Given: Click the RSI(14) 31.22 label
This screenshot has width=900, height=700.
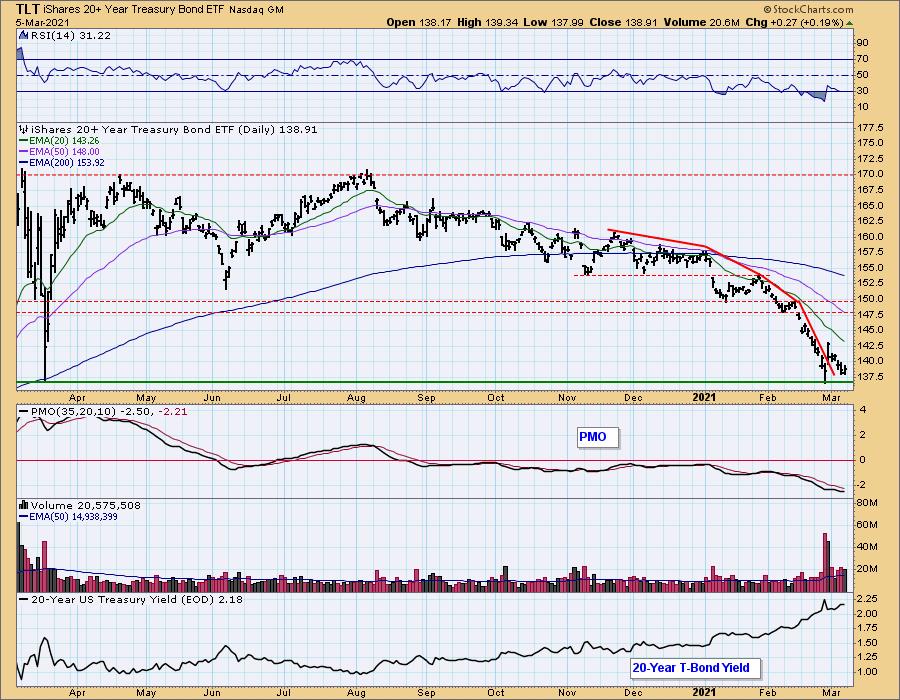Looking at the screenshot, I should 71,36.
